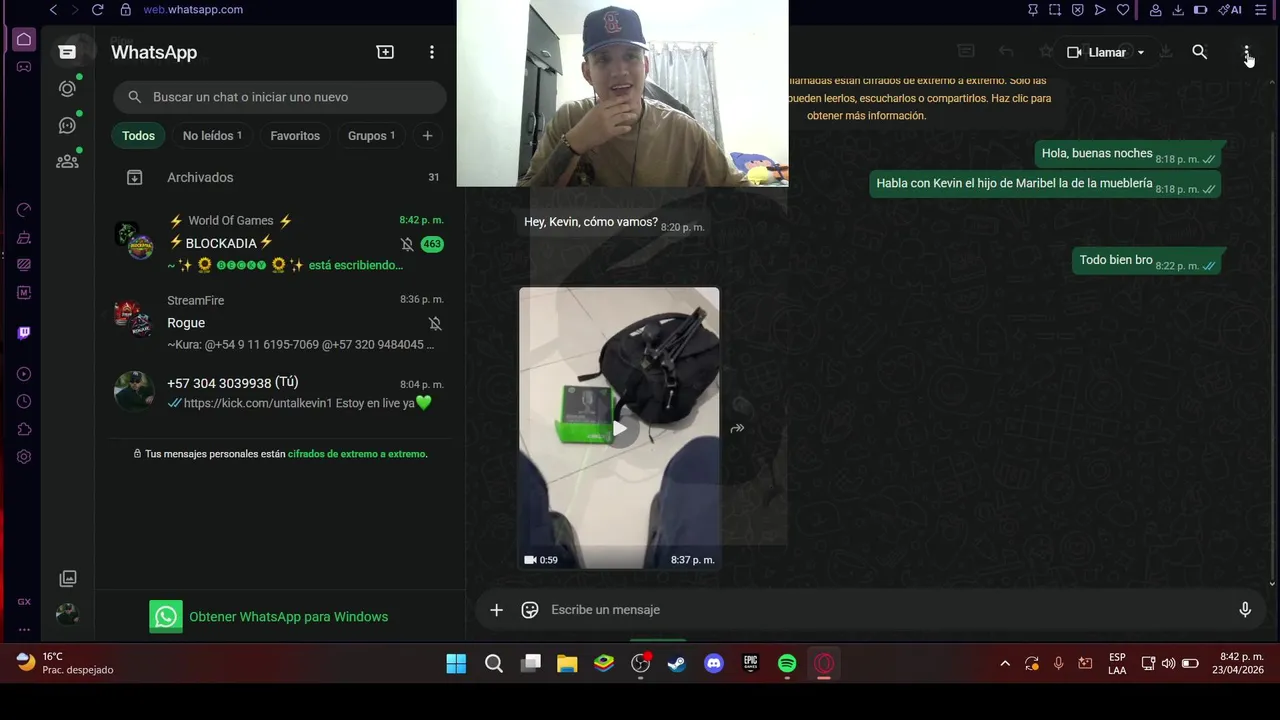The image size is (1280, 720).
Task: Open Opera sidebar history clock icon
Action: pos(24,401)
